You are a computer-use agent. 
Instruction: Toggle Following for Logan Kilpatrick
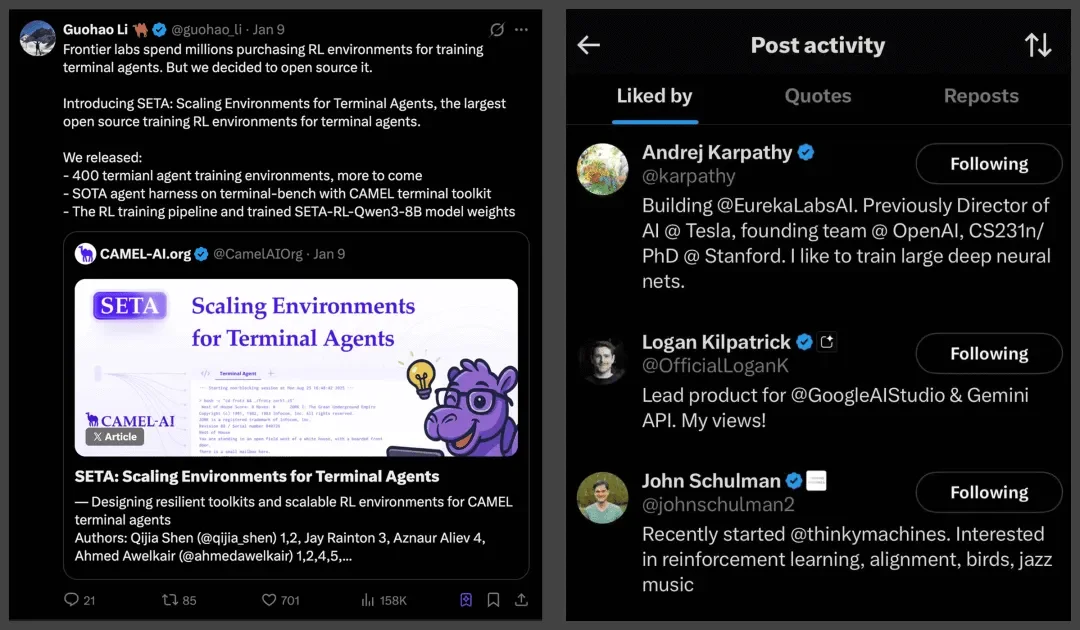pyautogui.click(x=988, y=354)
